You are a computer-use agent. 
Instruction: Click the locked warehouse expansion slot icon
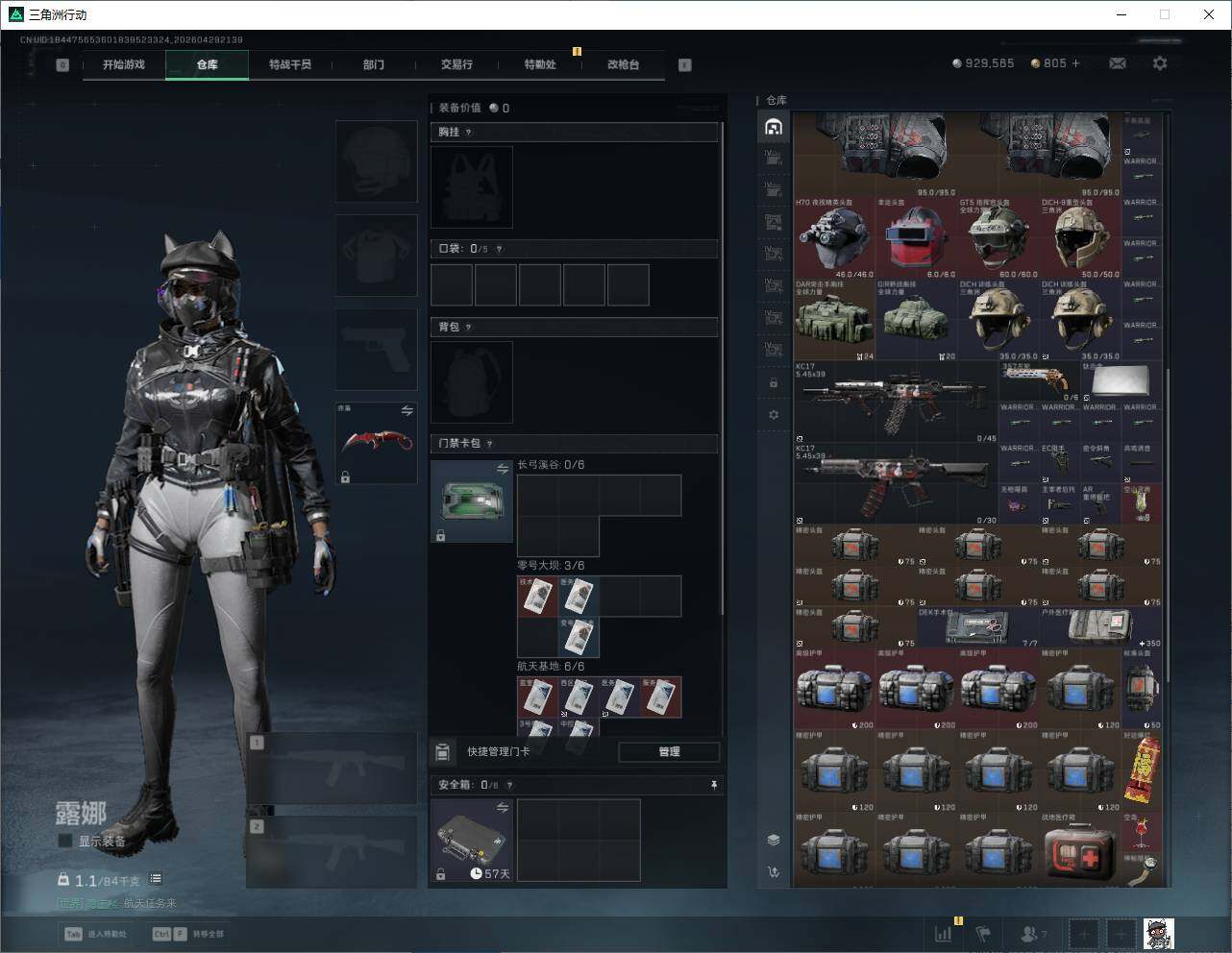(x=774, y=383)
